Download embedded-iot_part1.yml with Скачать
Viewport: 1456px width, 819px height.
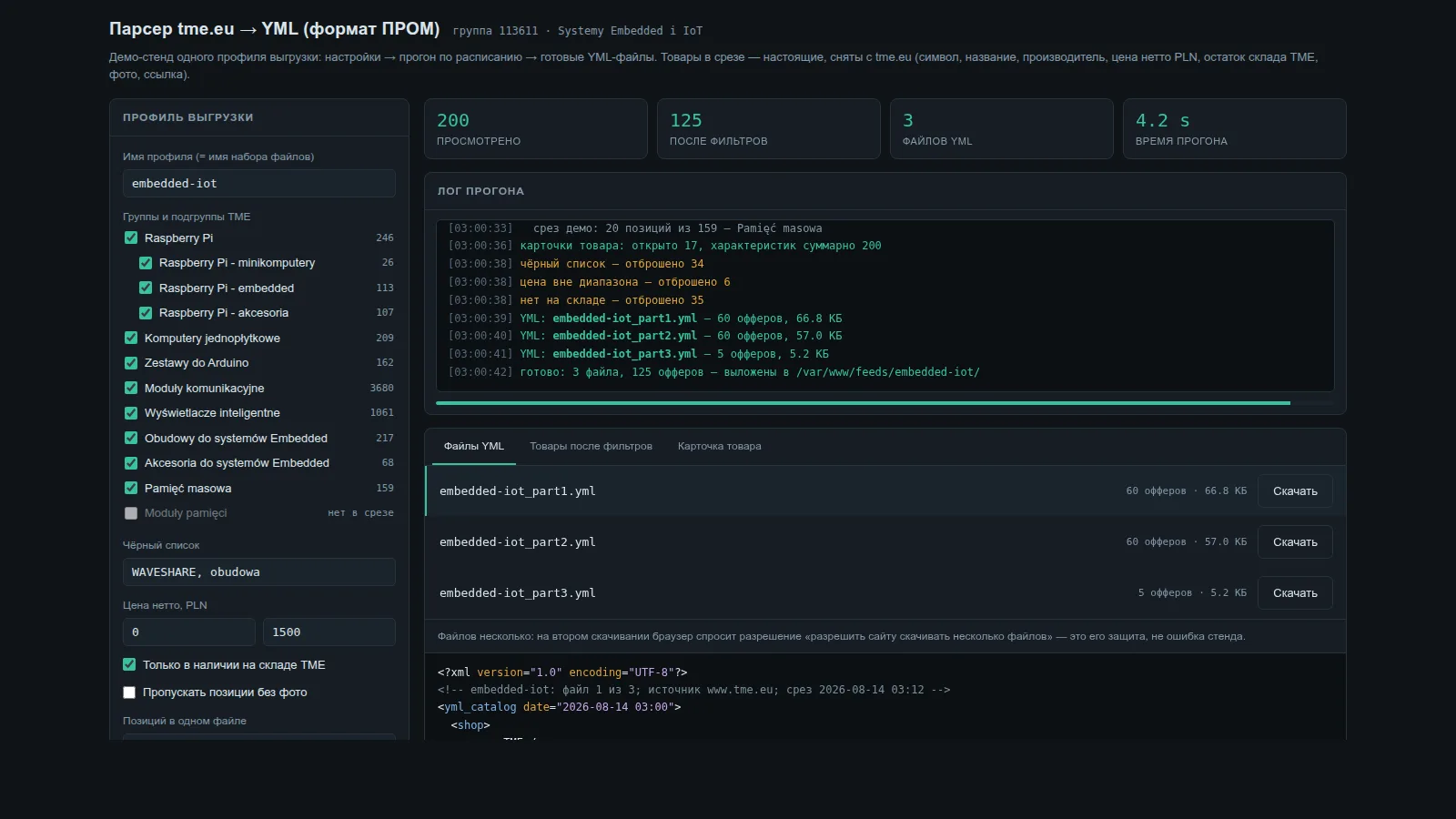[1295, 491]
